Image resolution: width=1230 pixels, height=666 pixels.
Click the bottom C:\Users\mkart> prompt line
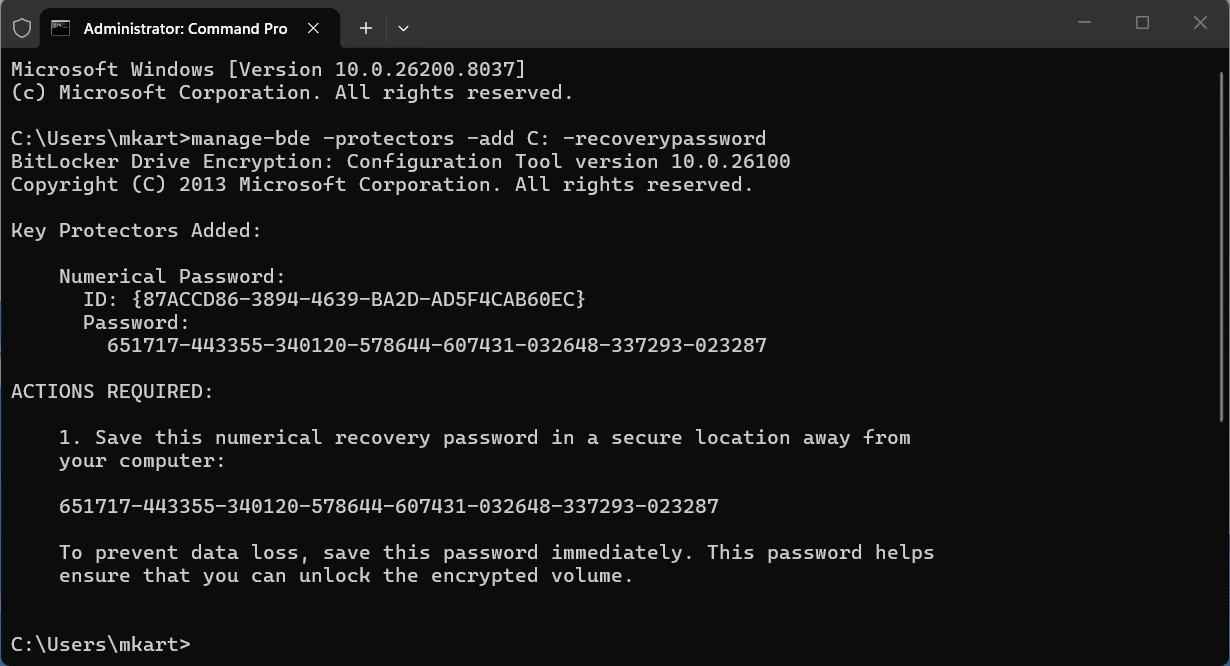[x=100, y=645]
